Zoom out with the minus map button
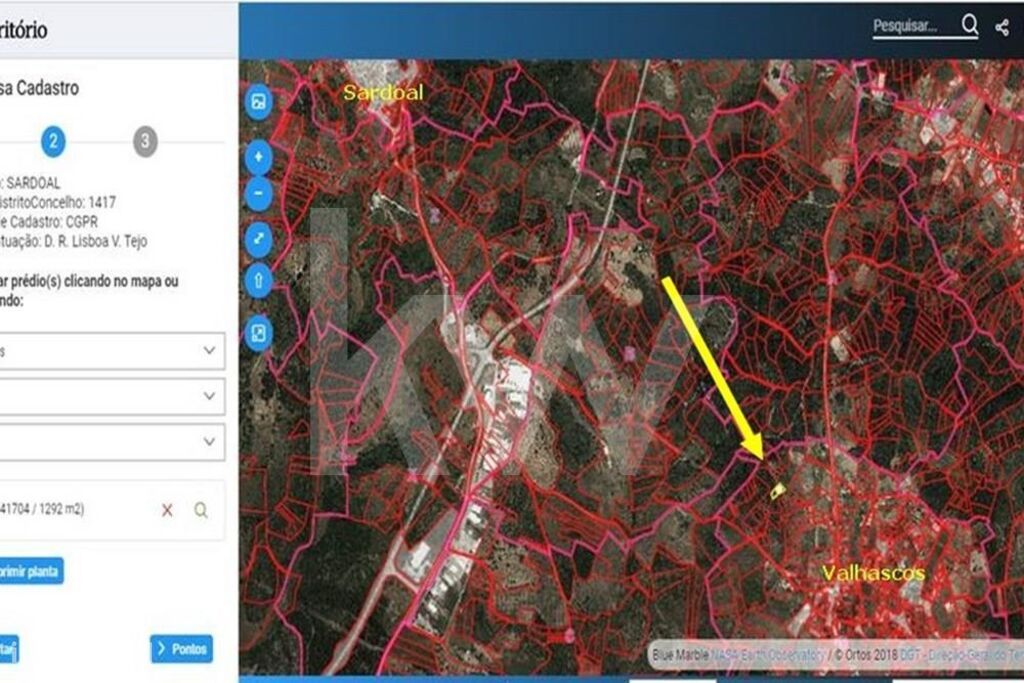The width and height of the screenshot is (1024, 683). [x=259, y=194]
